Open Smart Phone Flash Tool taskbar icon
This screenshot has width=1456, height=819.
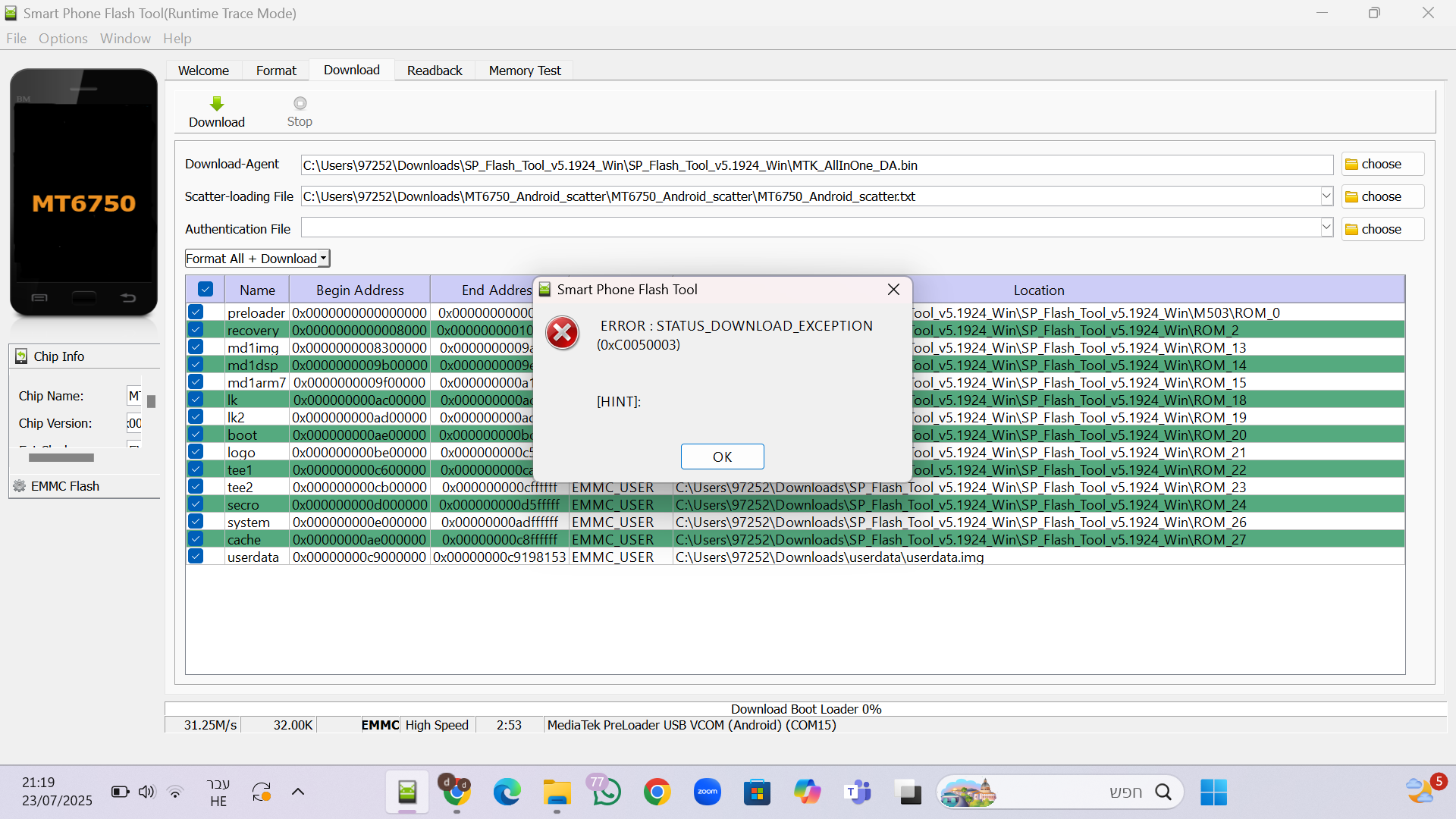(x=407, y=792)
